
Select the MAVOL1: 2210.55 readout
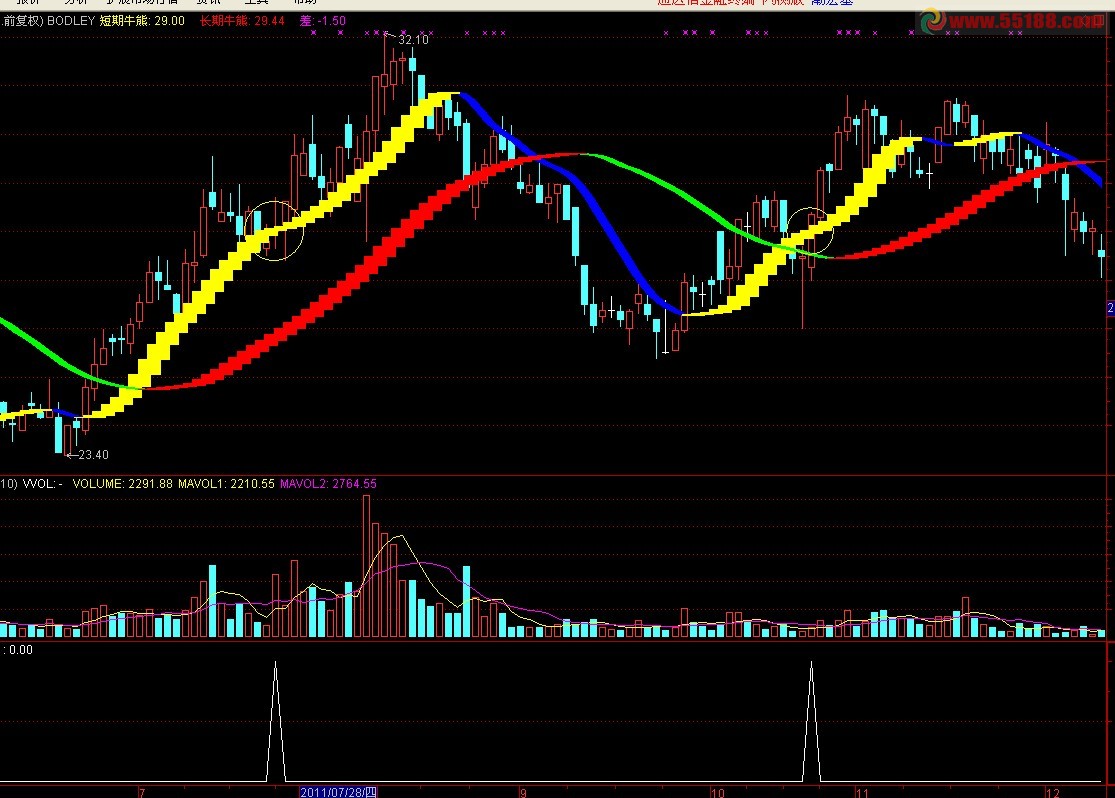pos(226,484)
